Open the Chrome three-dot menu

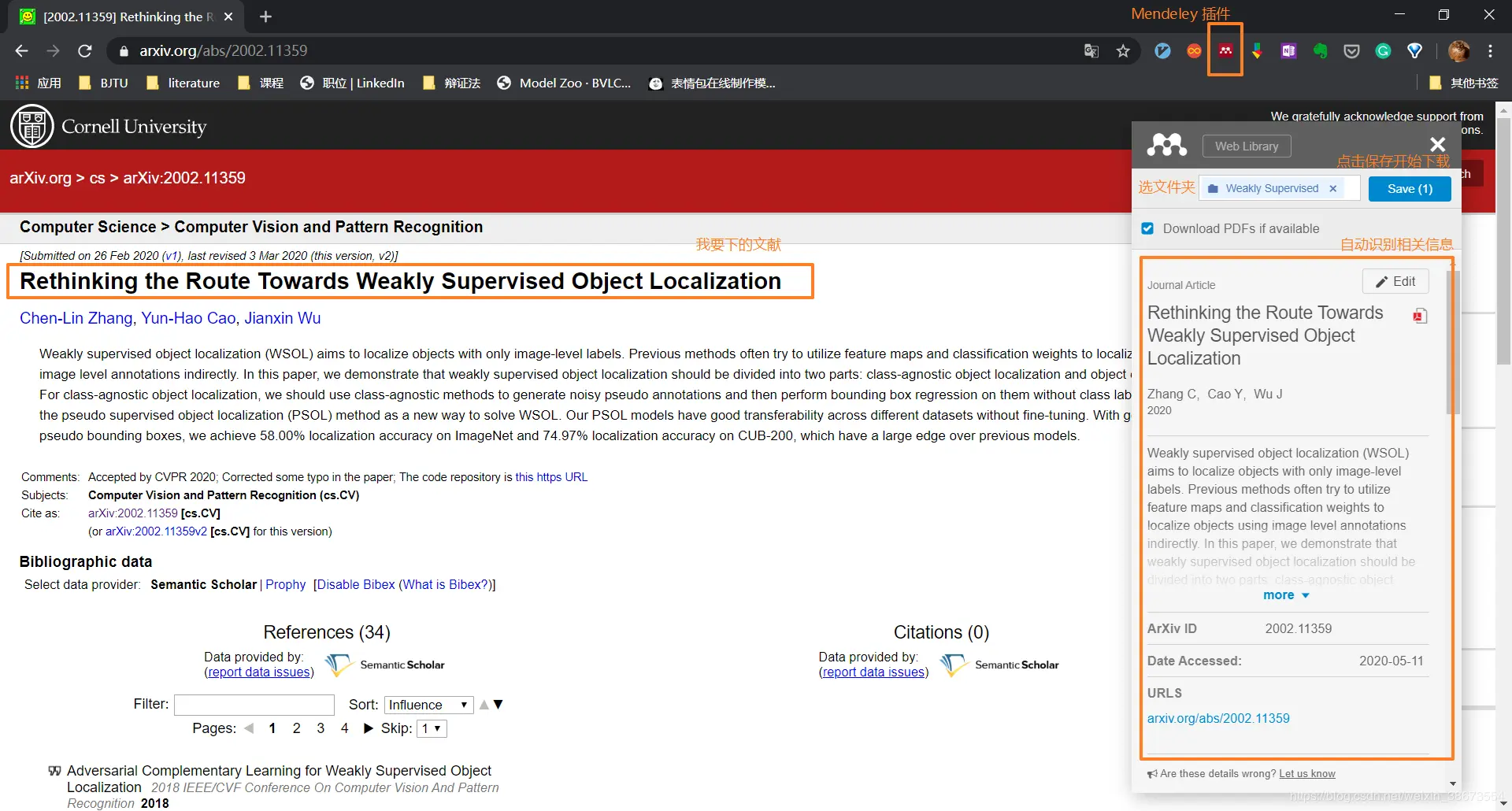coord(1490,51)
